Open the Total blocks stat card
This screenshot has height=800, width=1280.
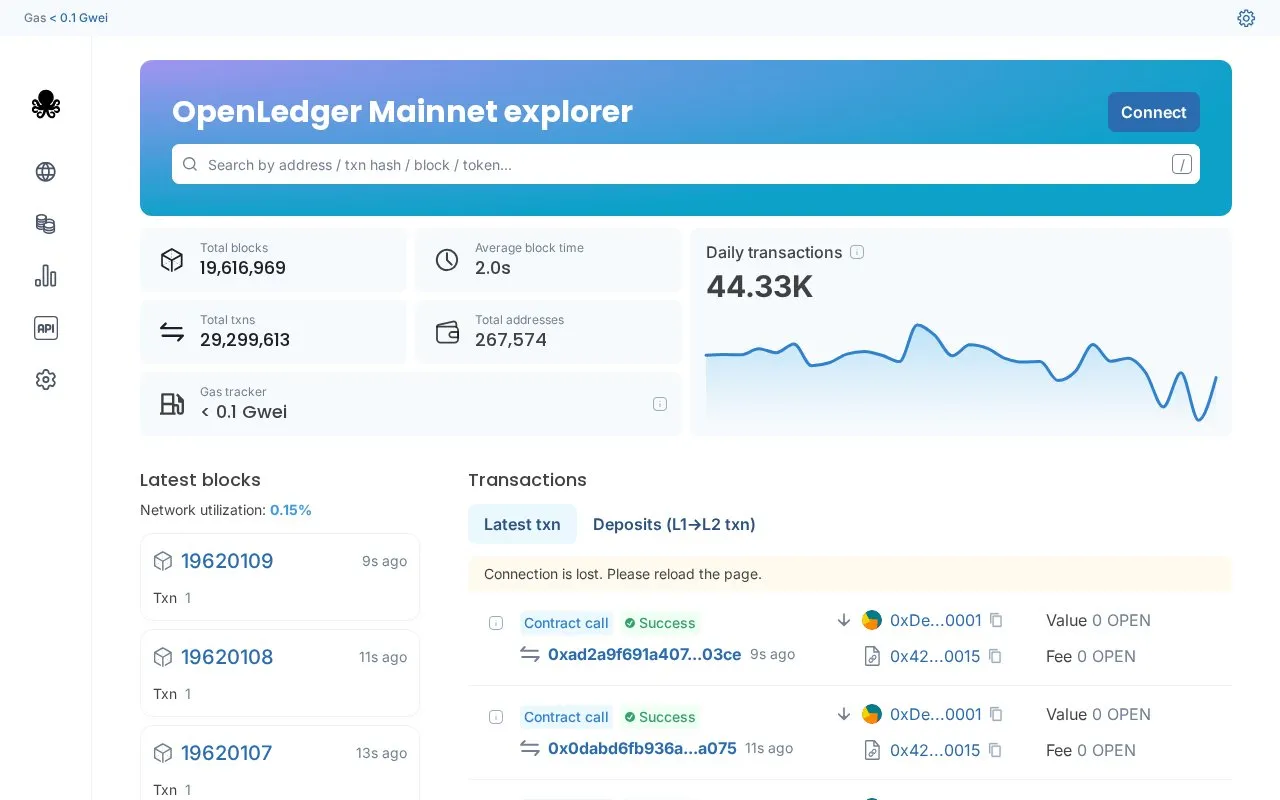click(x=273, y=260)
